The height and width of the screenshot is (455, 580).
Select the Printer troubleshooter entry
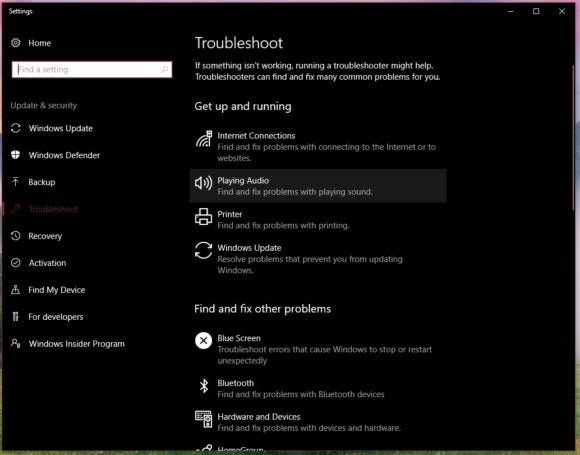click(x=318, y=219)
